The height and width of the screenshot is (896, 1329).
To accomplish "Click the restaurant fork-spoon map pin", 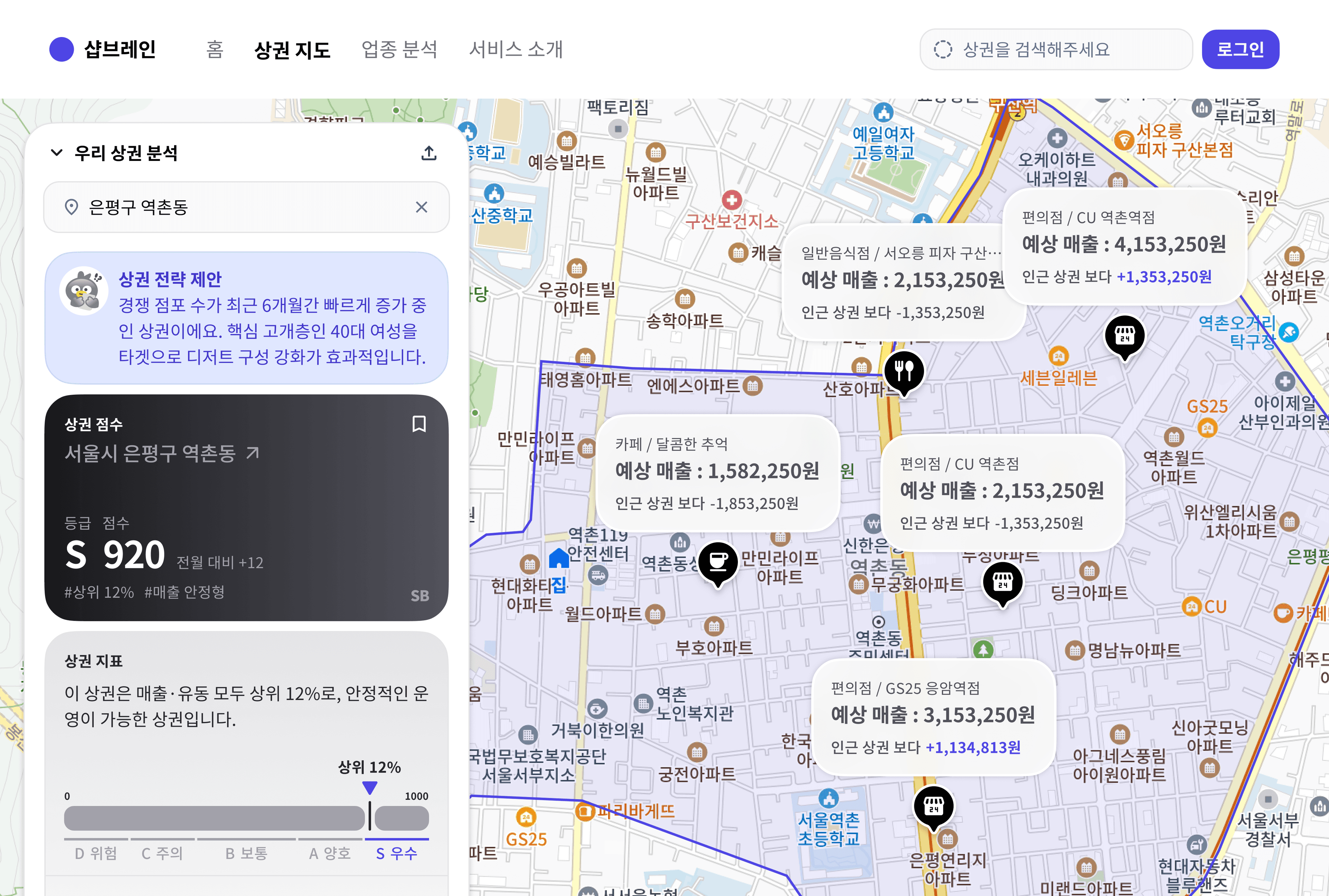I will point(904,373).
